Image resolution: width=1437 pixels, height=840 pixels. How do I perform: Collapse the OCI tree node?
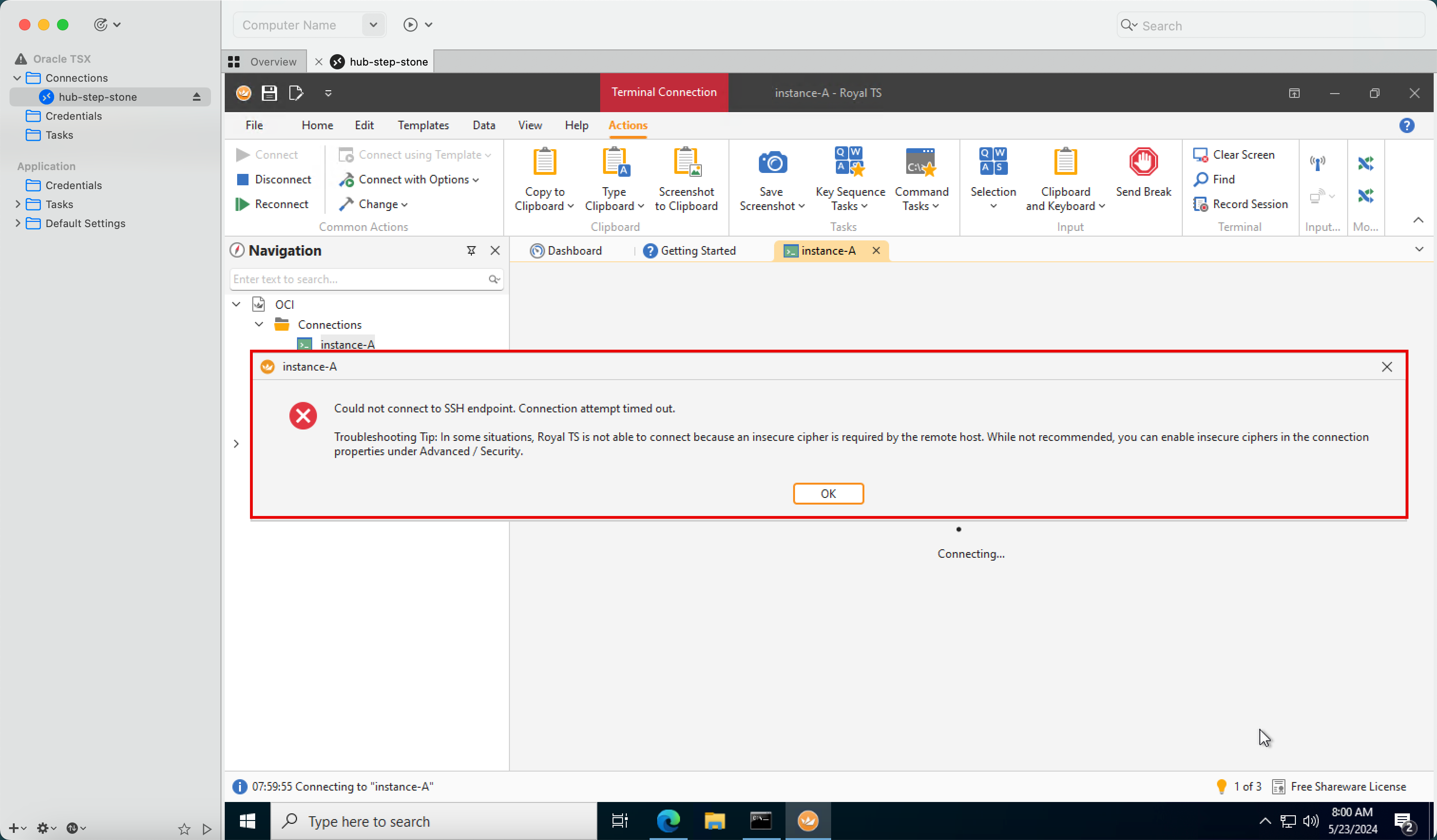[236, 305]
